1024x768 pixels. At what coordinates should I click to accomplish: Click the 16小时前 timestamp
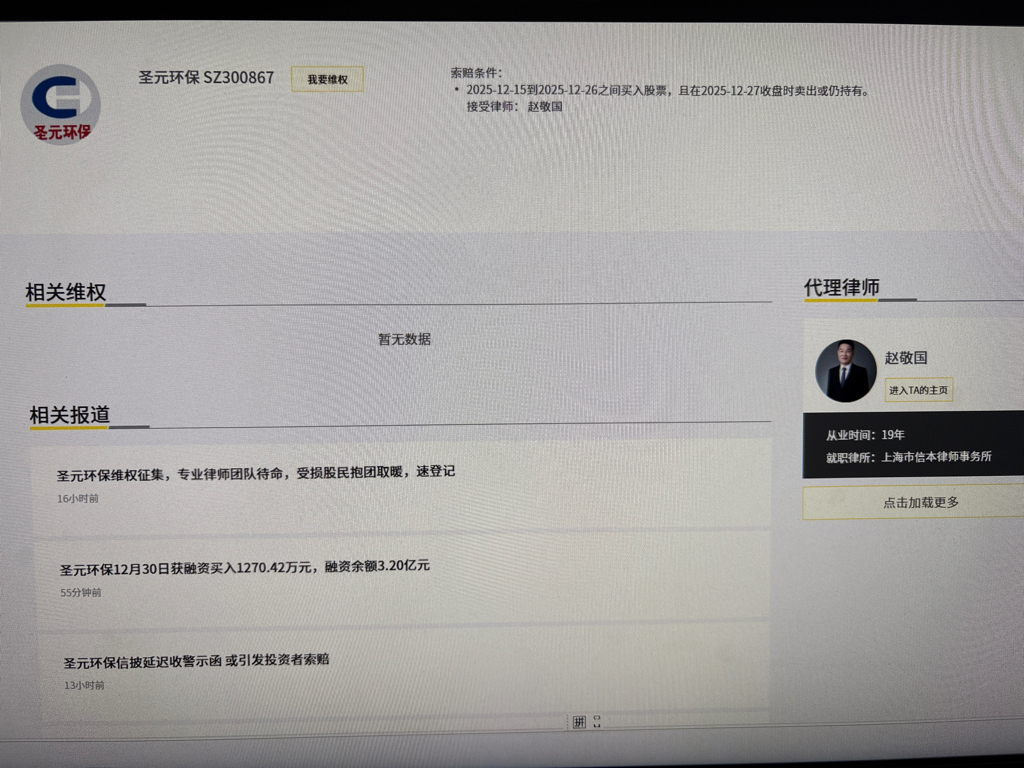pyautogui.click(x=78, y=498)
